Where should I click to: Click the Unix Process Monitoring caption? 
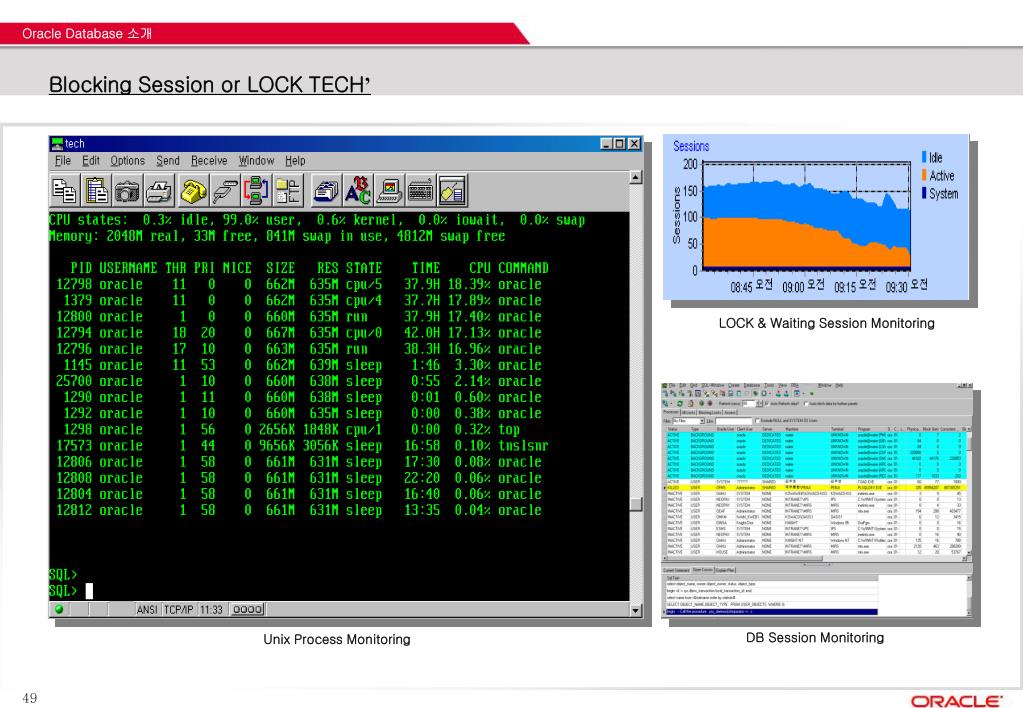tap(337, 639)
